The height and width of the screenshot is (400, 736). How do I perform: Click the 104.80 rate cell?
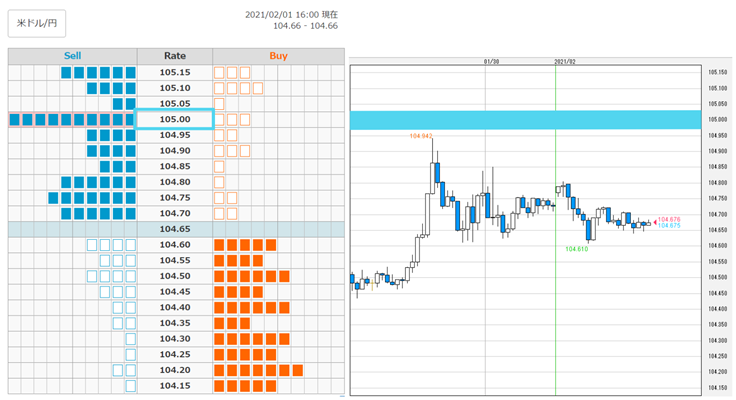coord(175,182)
